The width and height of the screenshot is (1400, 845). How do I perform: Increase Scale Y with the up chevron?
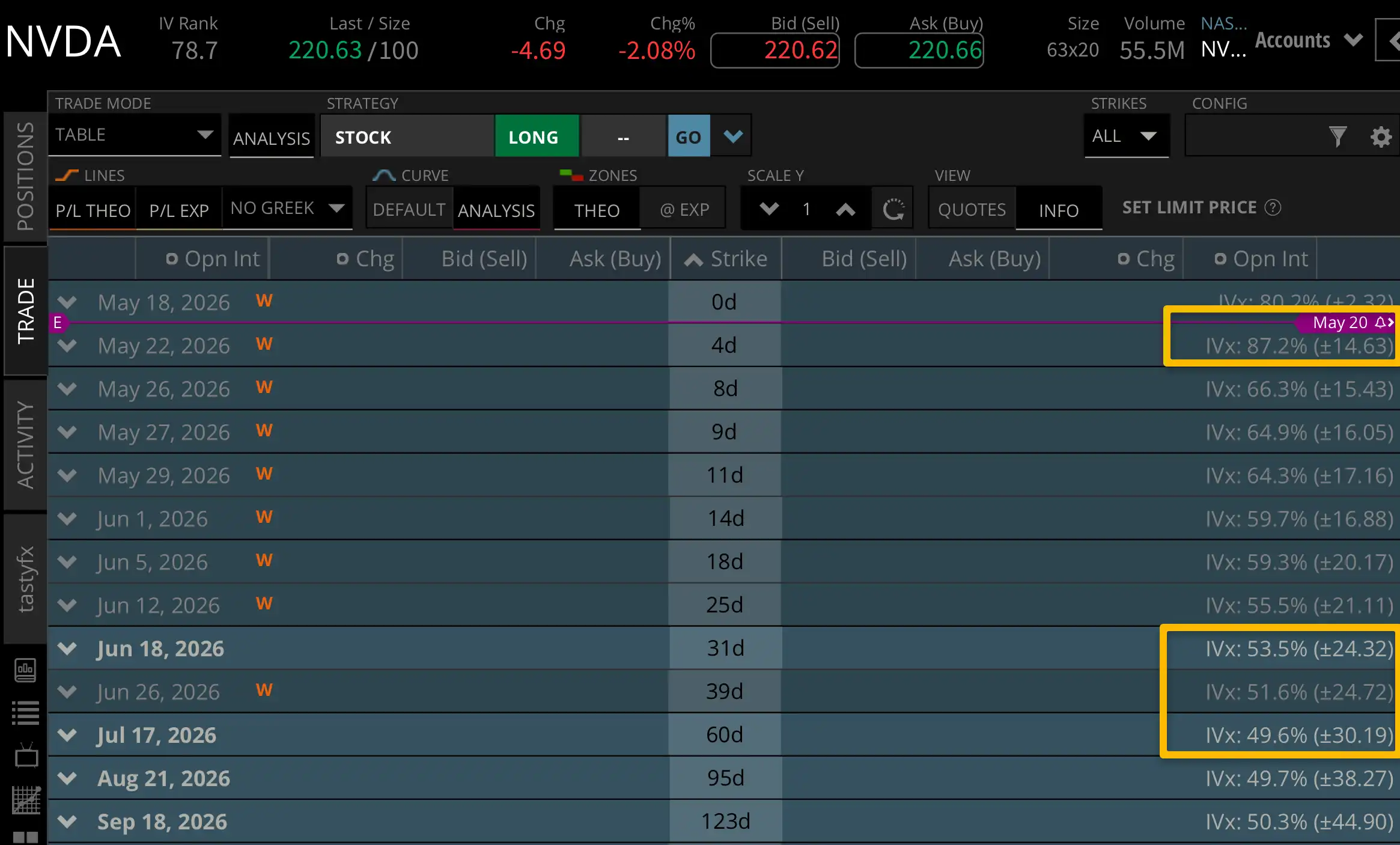(845, 209)
